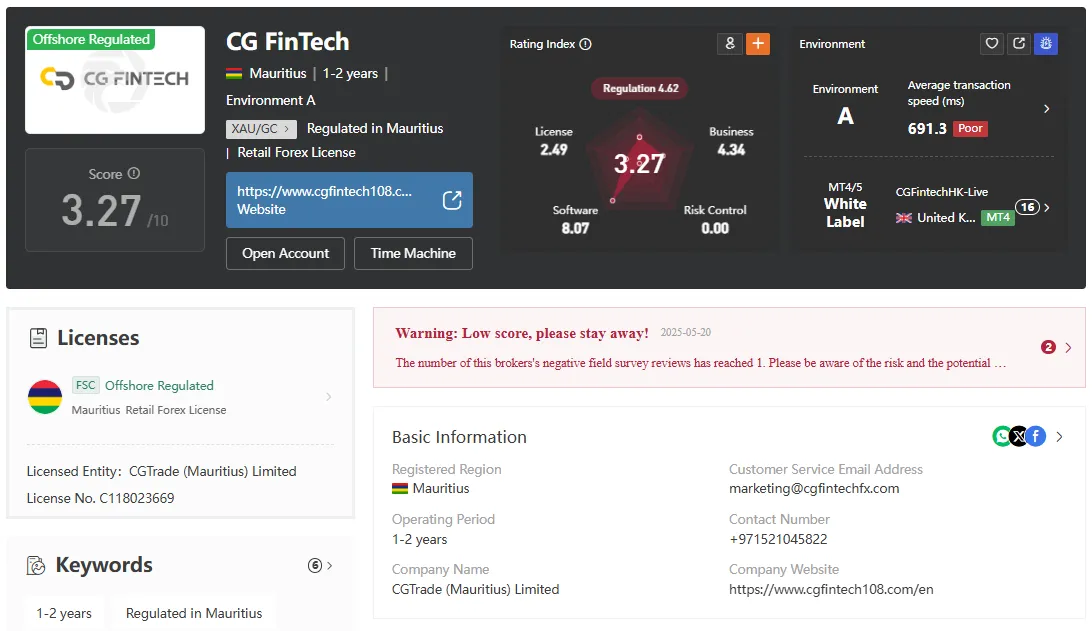Click the 16 servers count badge
Image resolution: width=1092 pixels, height=631 pixels.
pyautogui.click(x=1027, y=207)
